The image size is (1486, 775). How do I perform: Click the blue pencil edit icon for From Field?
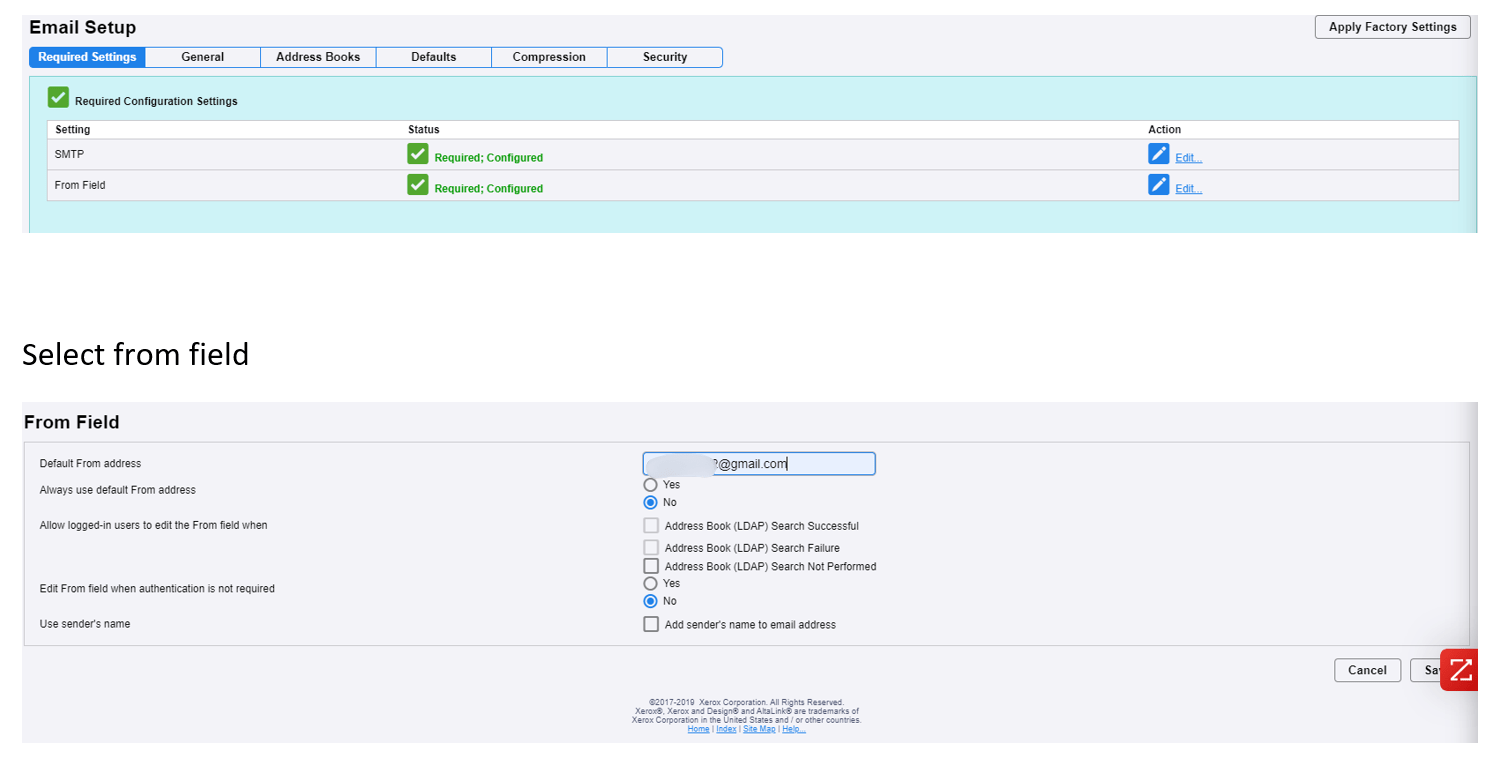(1159, 185)
